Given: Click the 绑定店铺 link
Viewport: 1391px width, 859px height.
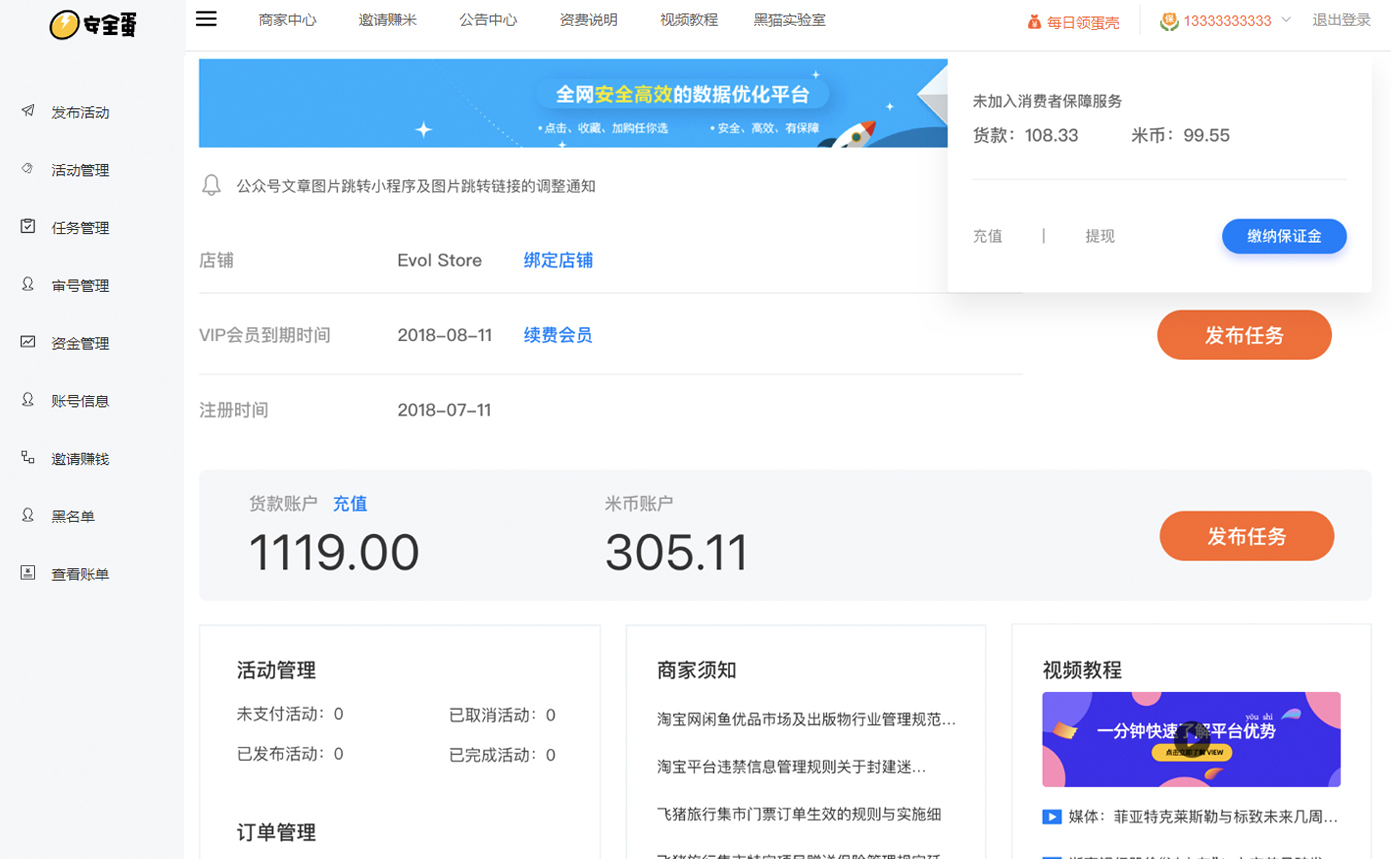Looking at the screenshot, I should tap(558, 260).
